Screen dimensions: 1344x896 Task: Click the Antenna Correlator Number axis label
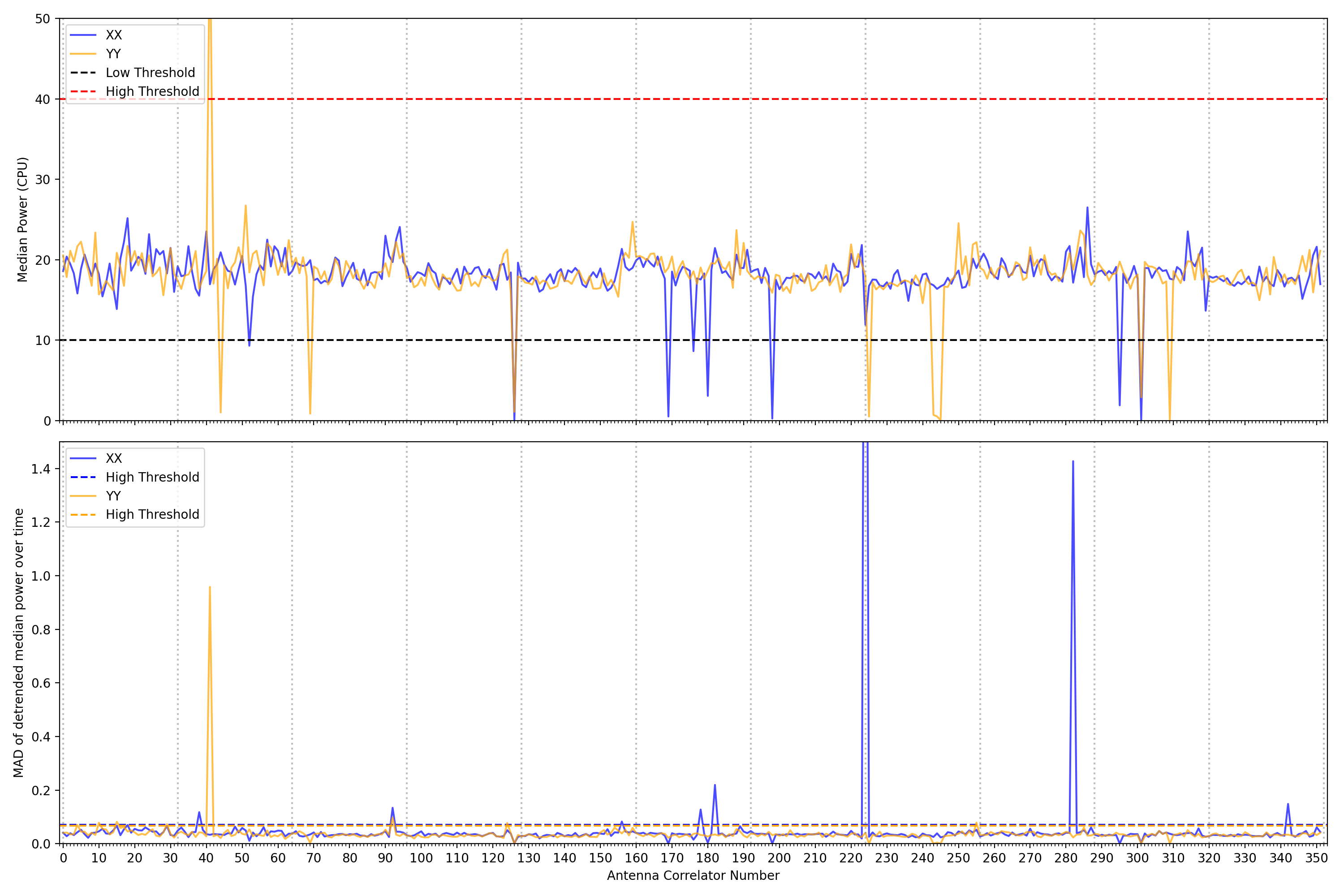693,875
